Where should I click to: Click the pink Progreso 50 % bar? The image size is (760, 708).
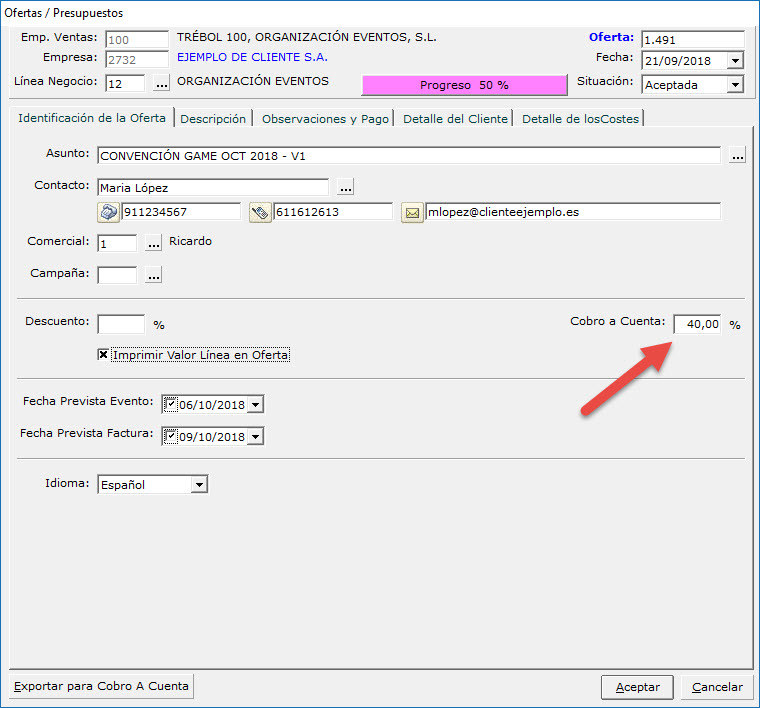(464, 85)
